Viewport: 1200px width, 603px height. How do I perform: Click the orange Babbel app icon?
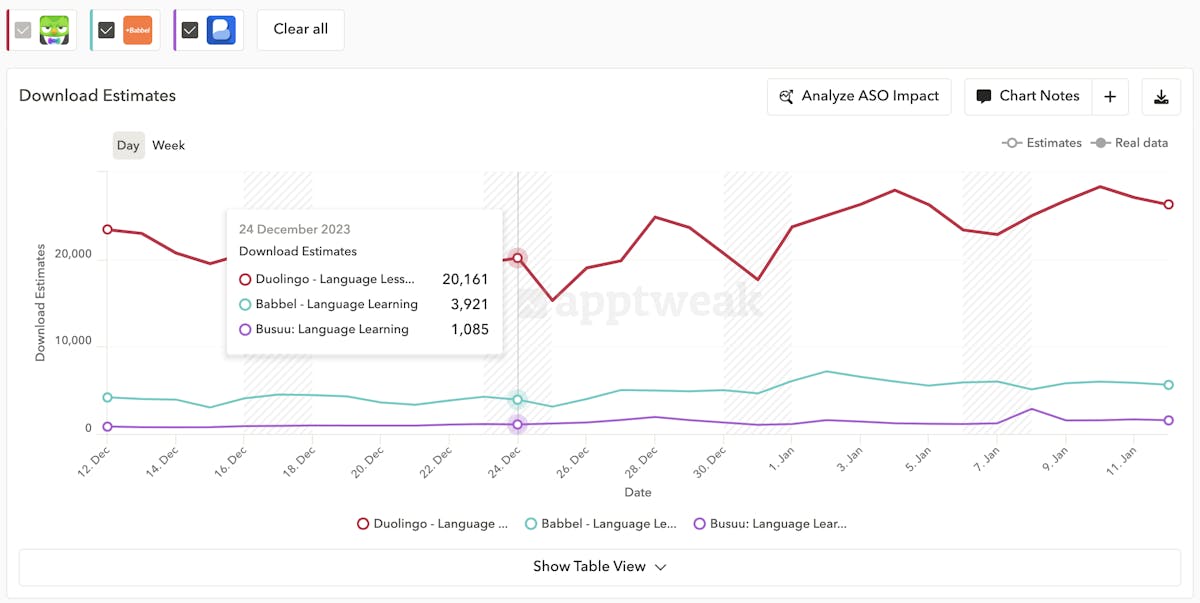point(137,30)
